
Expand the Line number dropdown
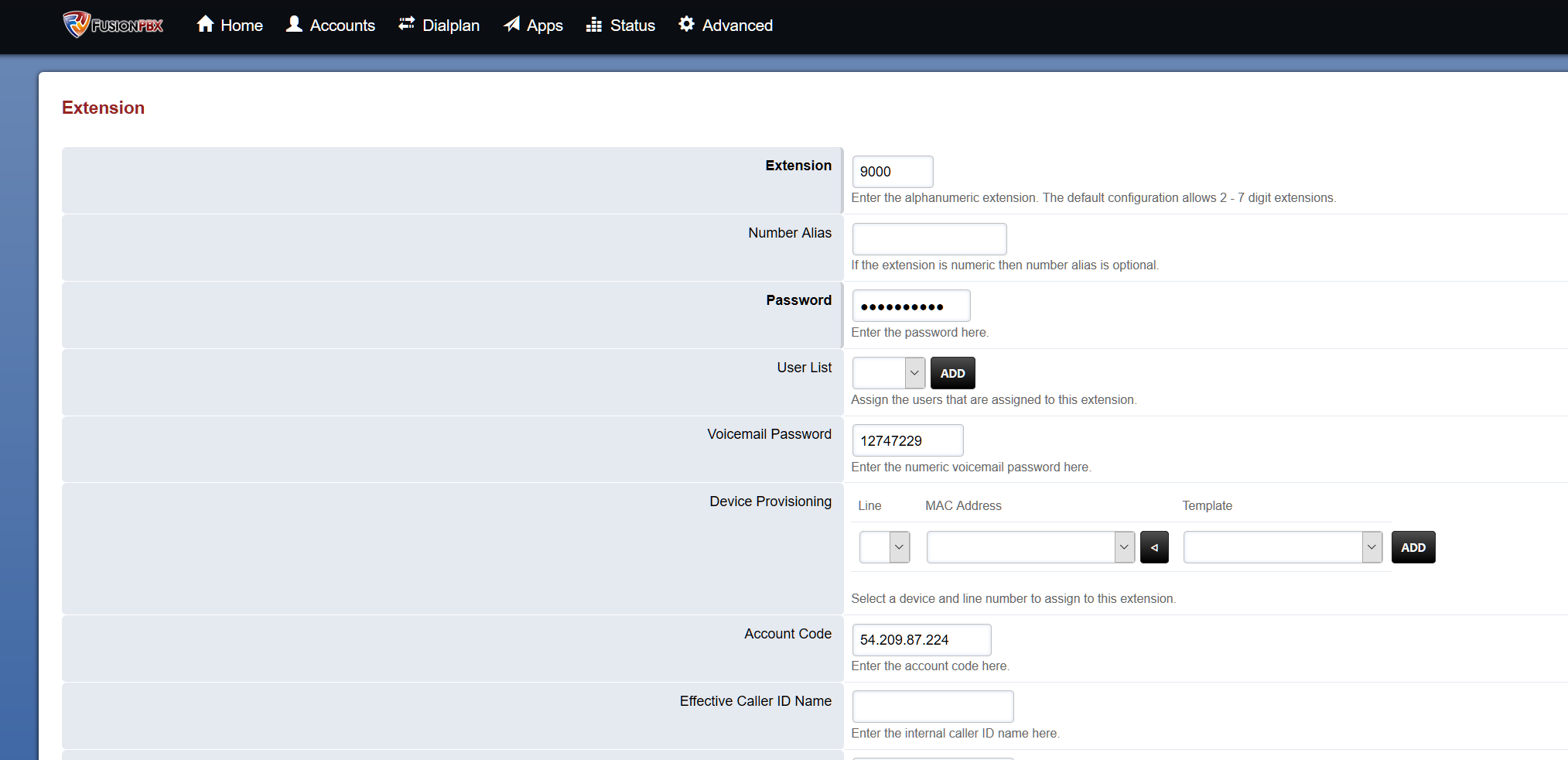[884, 547]
